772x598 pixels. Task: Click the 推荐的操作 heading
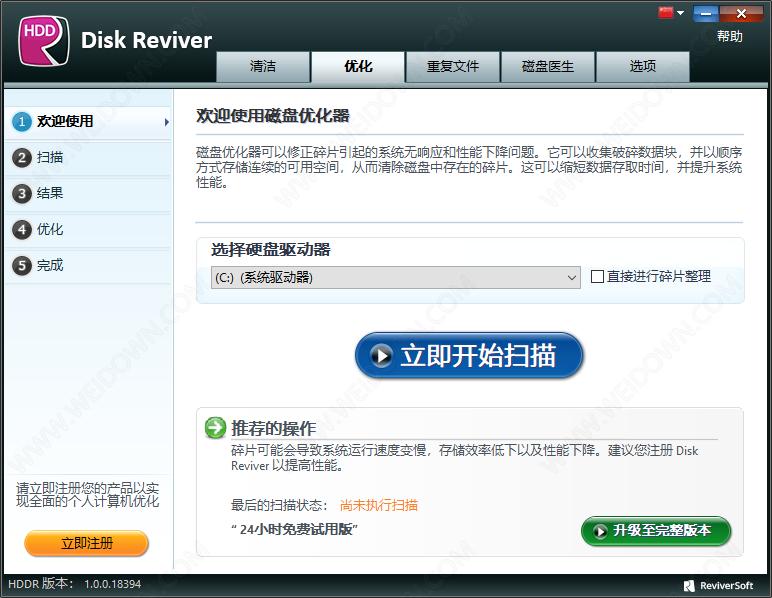(273, 428)
